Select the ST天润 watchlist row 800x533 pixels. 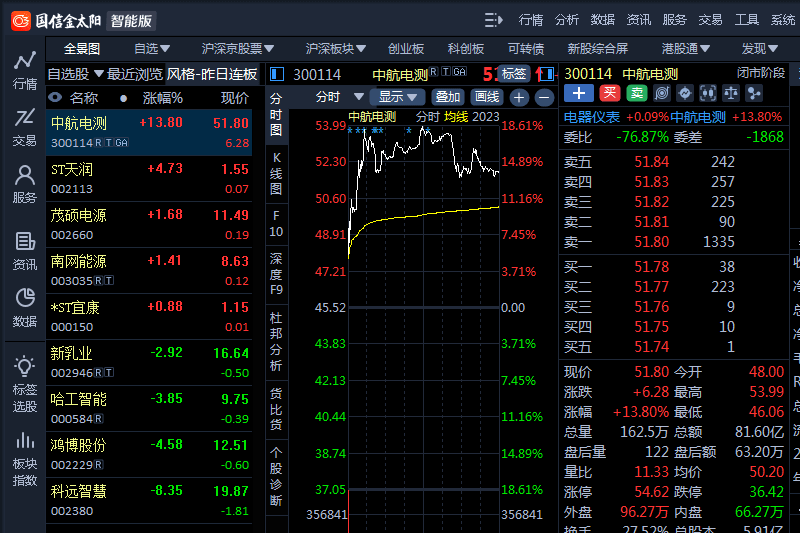[149, 179]
